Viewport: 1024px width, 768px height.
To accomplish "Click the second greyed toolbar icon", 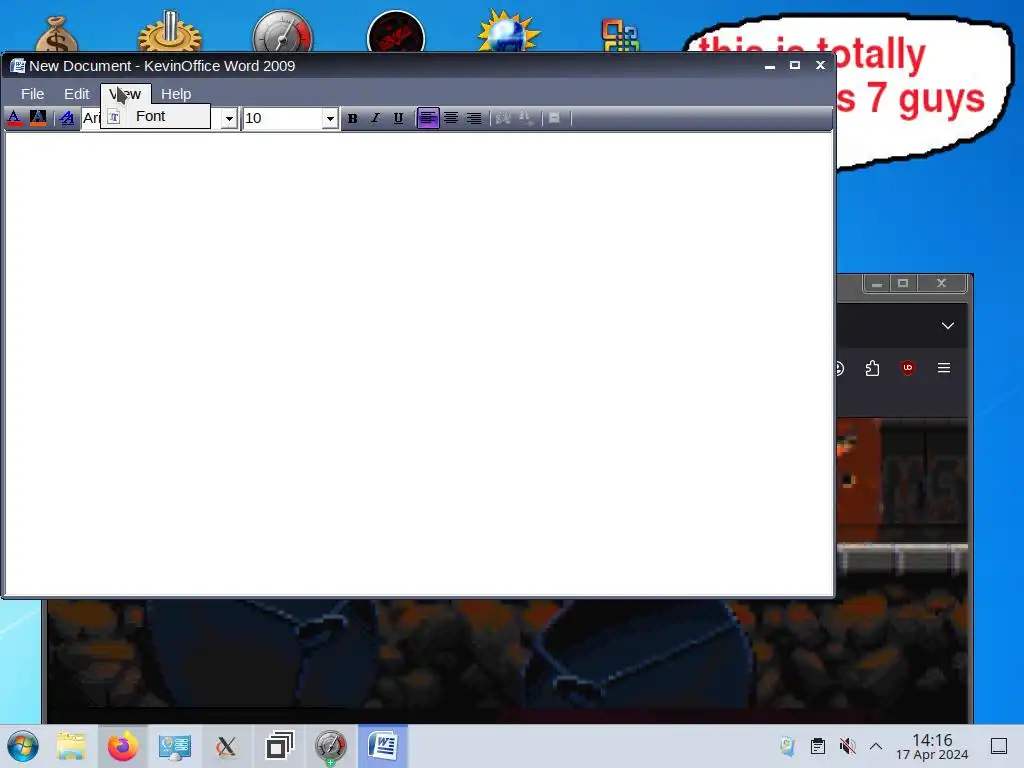I will 526,118.
